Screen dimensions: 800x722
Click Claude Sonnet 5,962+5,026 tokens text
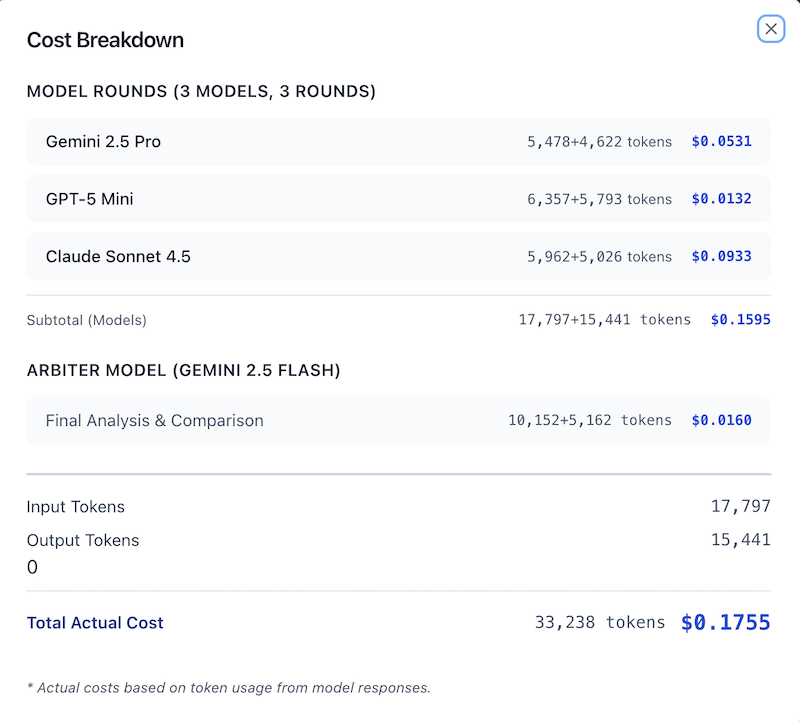click(x=599, y=257)
